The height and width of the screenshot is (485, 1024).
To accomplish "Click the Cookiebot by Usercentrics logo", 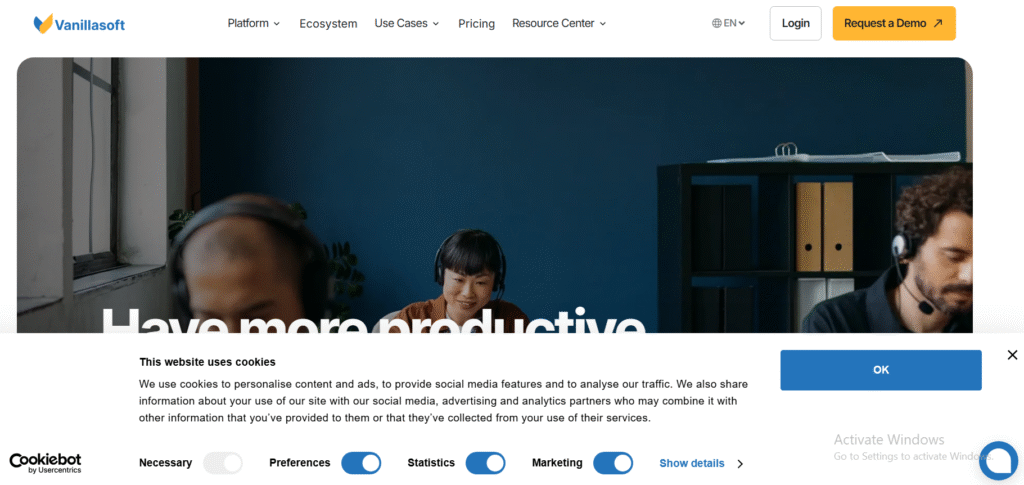I will (45, 463).
